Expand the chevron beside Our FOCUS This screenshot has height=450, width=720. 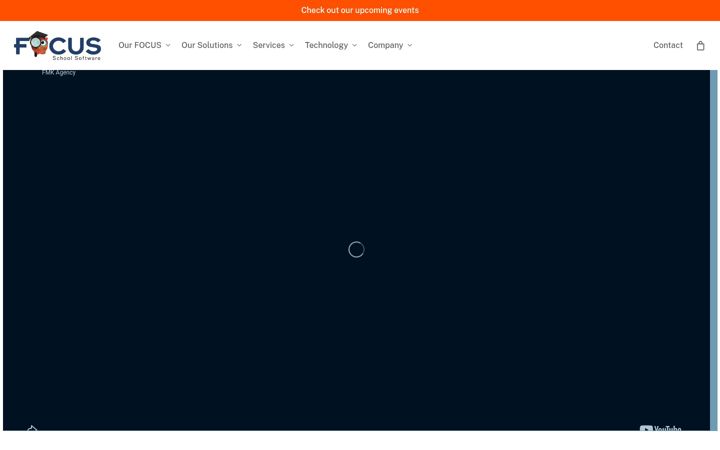(168, 45)
